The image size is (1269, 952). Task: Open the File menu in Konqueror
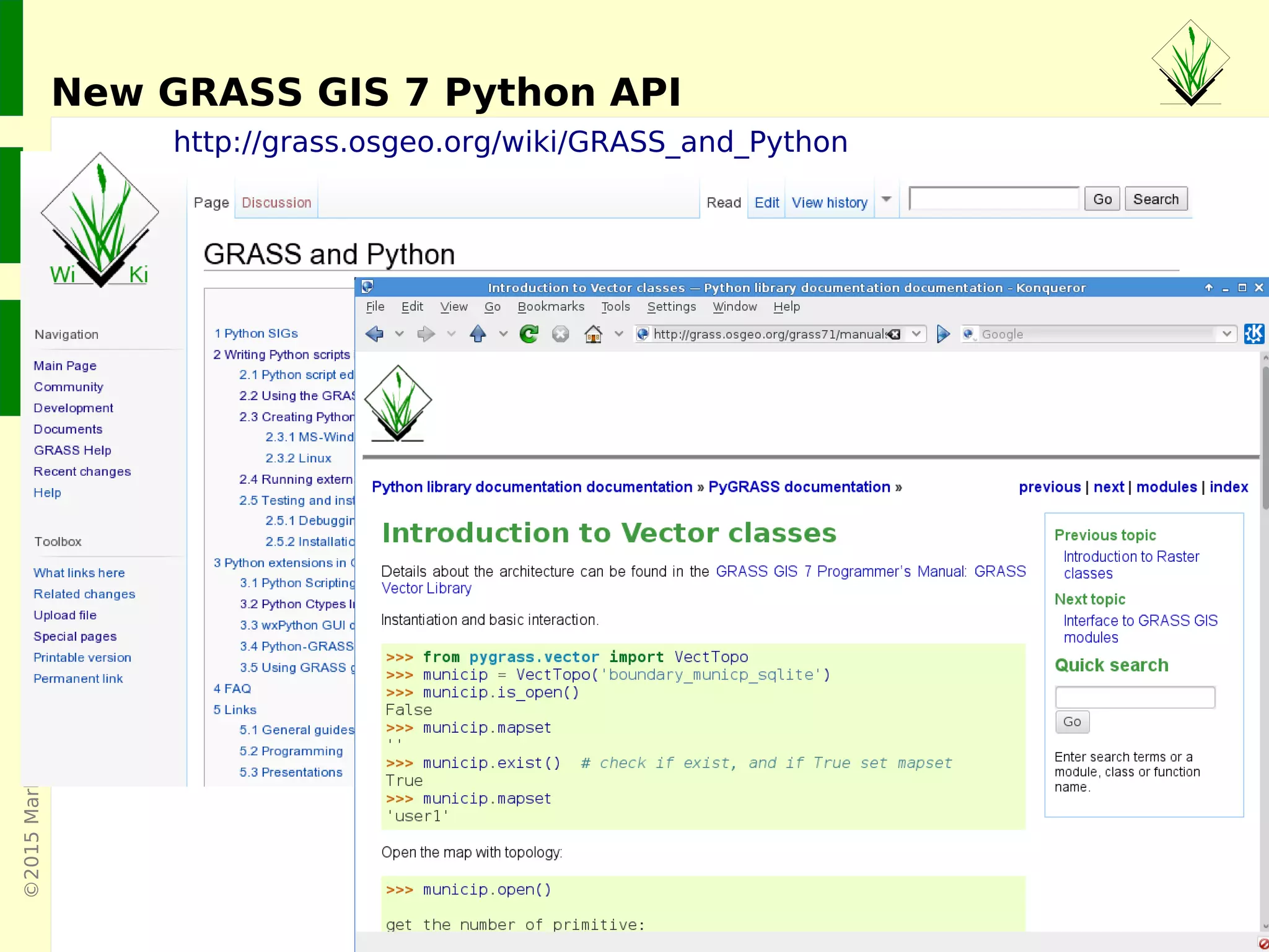click(x=375, y=307)
